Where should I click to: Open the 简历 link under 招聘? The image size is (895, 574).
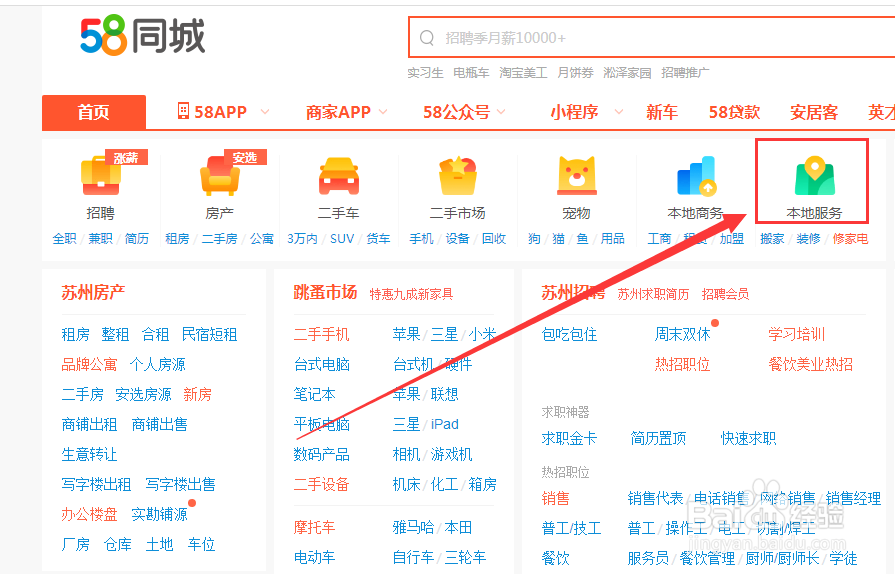(137, 239)
